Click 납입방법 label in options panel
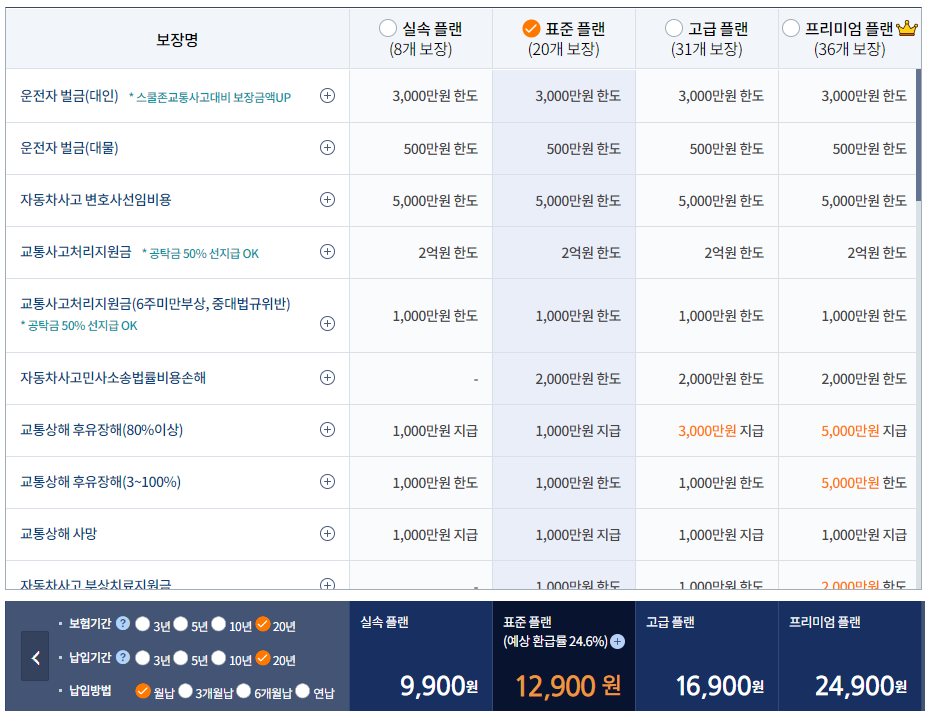 pyautogui.click(x=90, y=690)
